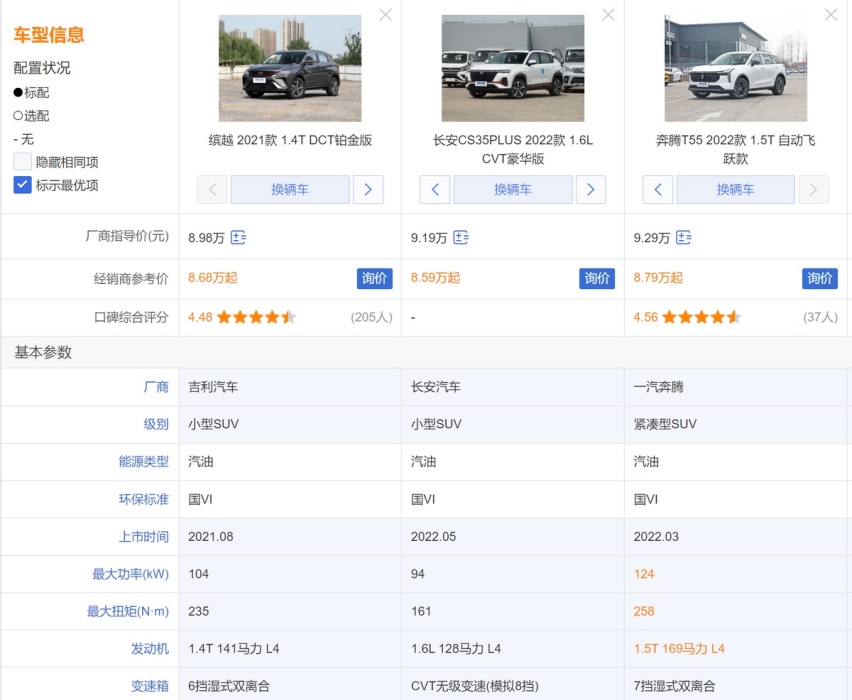Click the (205人) review count

(372, 317)
